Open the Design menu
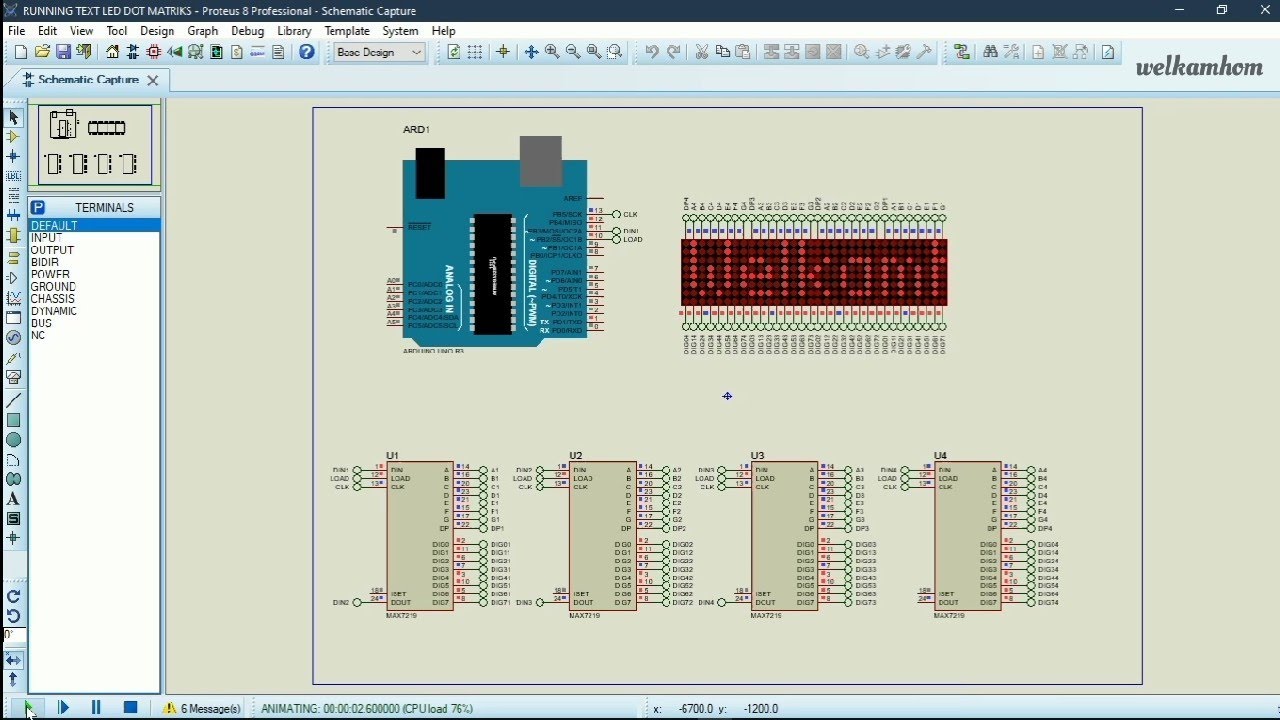The height and width of the screenshot is (720, 1280). click(x=157, y=31)
